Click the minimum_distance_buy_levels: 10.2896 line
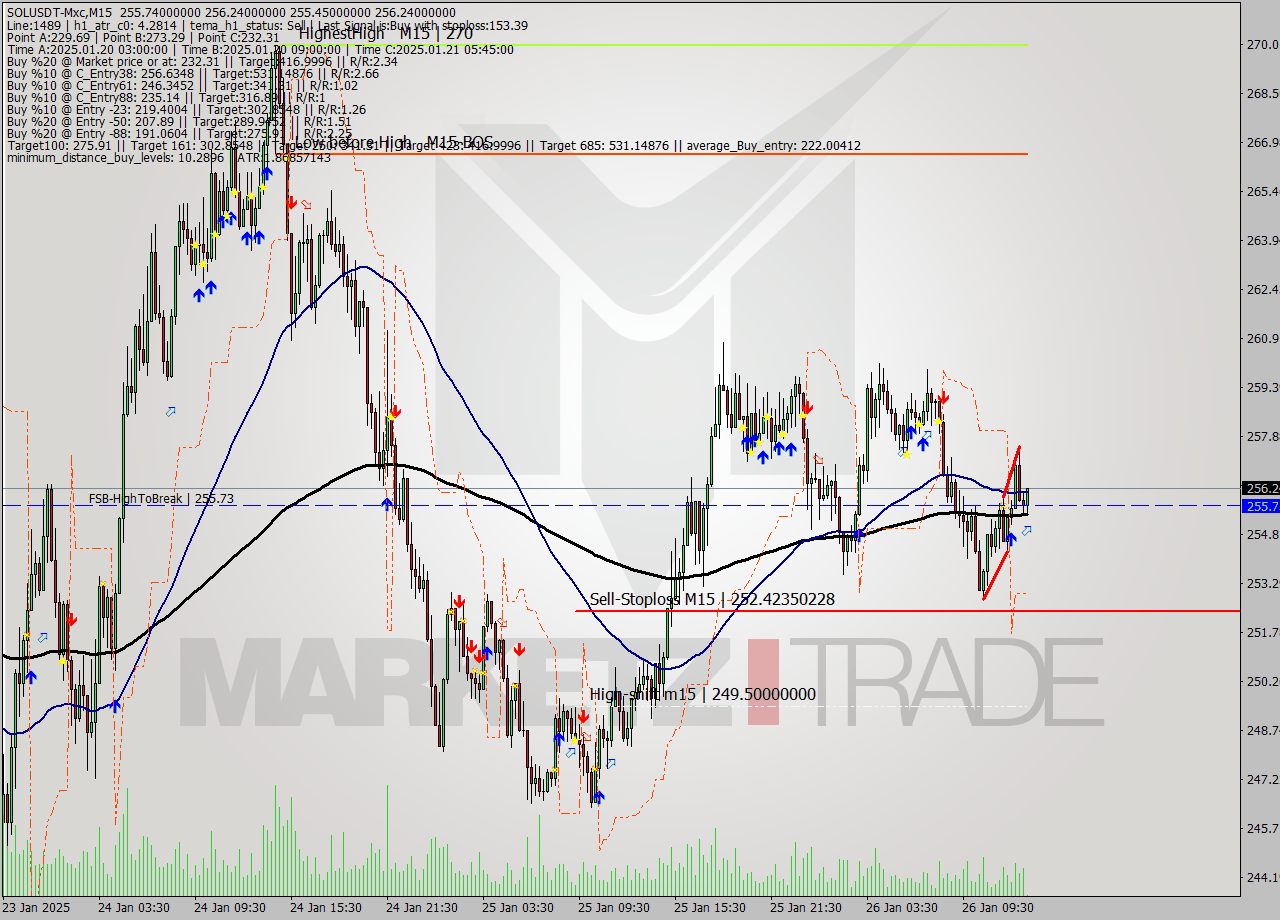This screenshot has width=1280, height=920. tap(168, 157)
